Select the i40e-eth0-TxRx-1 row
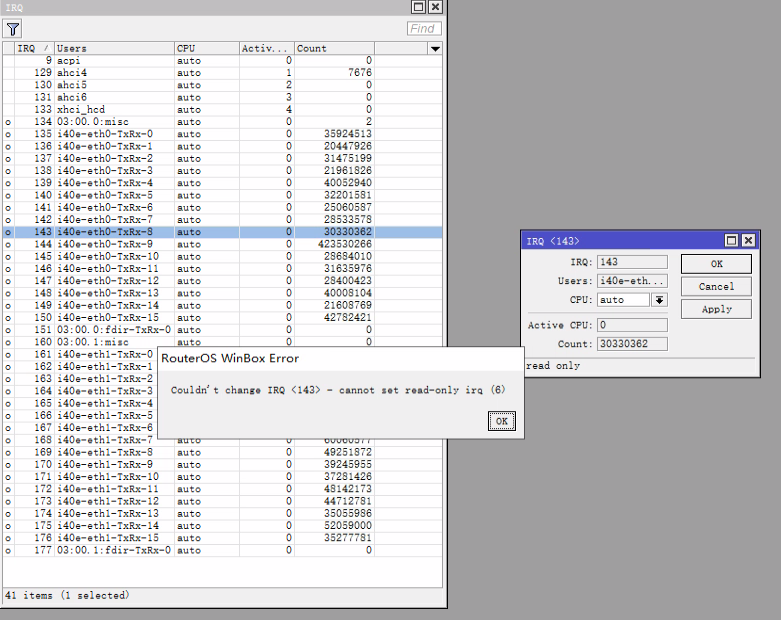Image resolution: width=781 pixels, height=620 pixels. tap(222, 146)
